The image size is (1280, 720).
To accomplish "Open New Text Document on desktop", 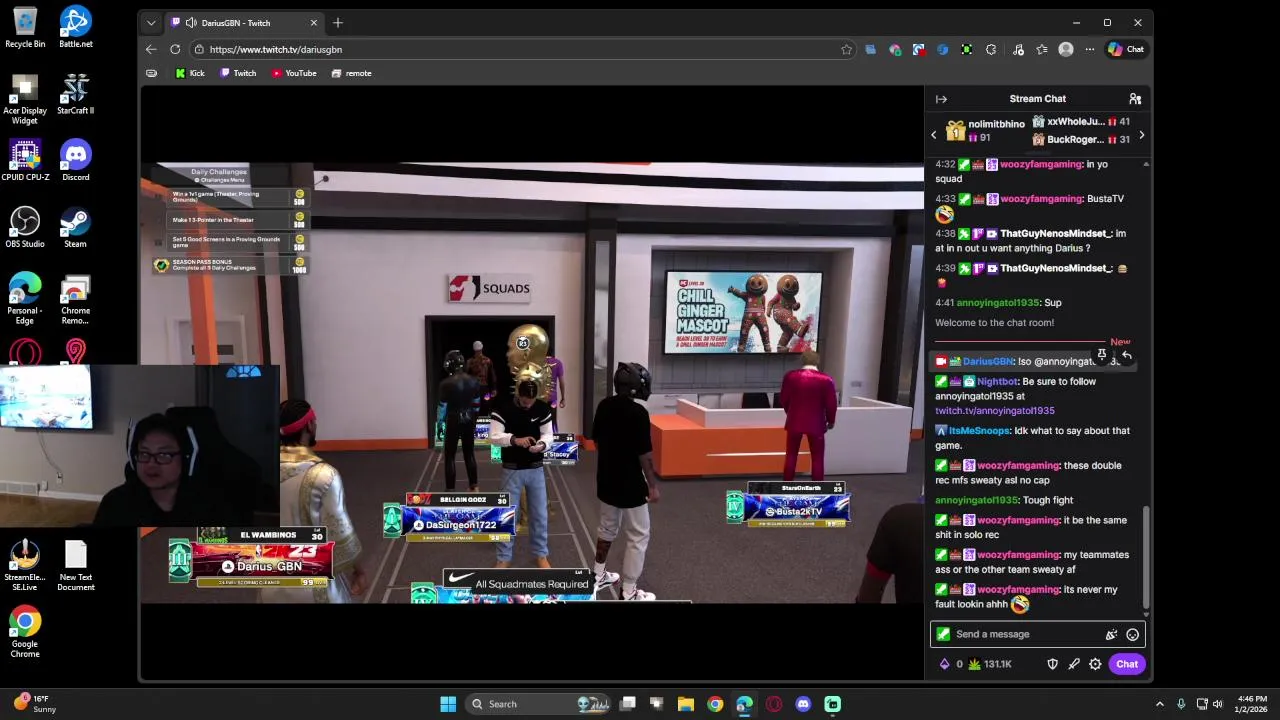I will [x=76, y=566].
